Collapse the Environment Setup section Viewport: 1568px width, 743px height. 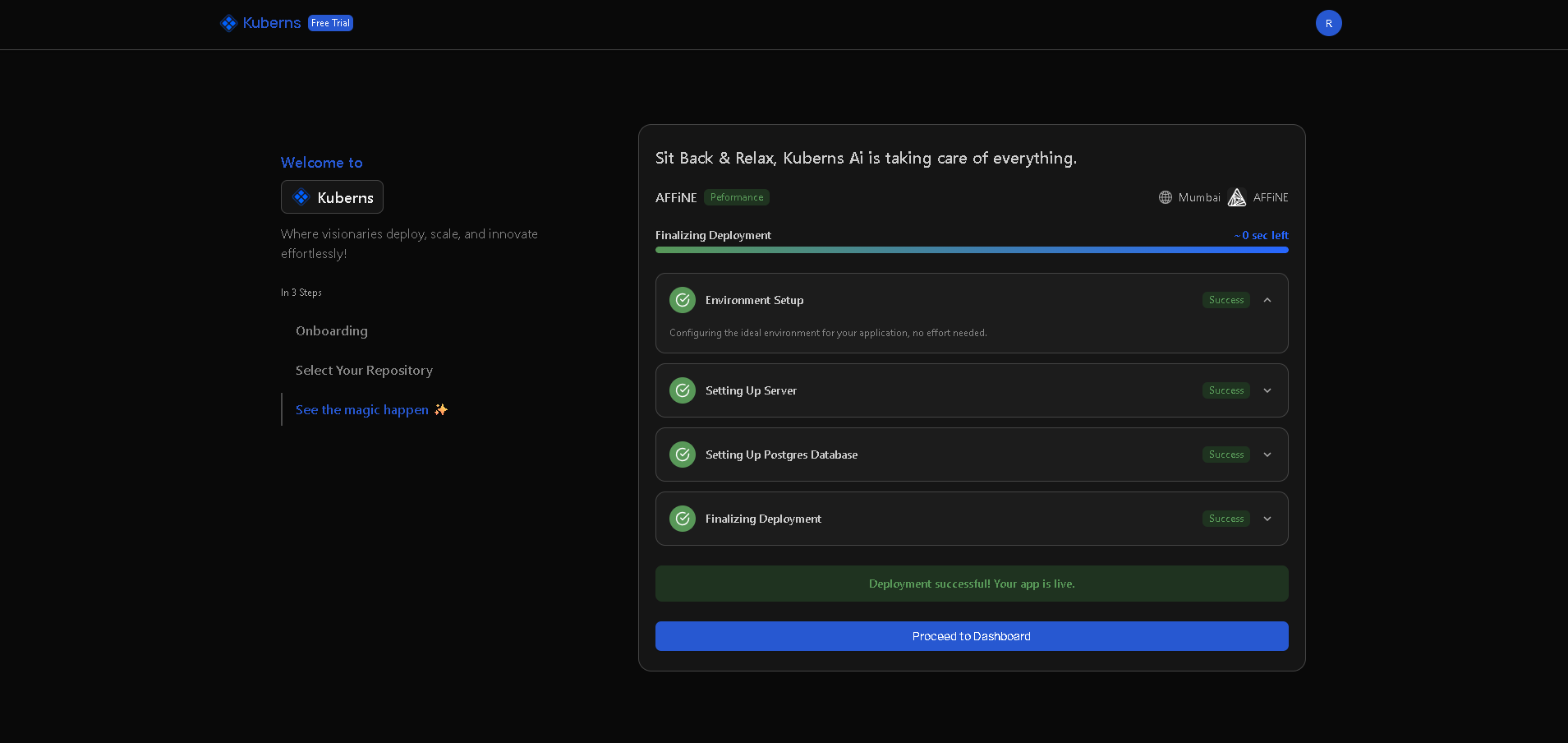click(x=1267, y=300)
